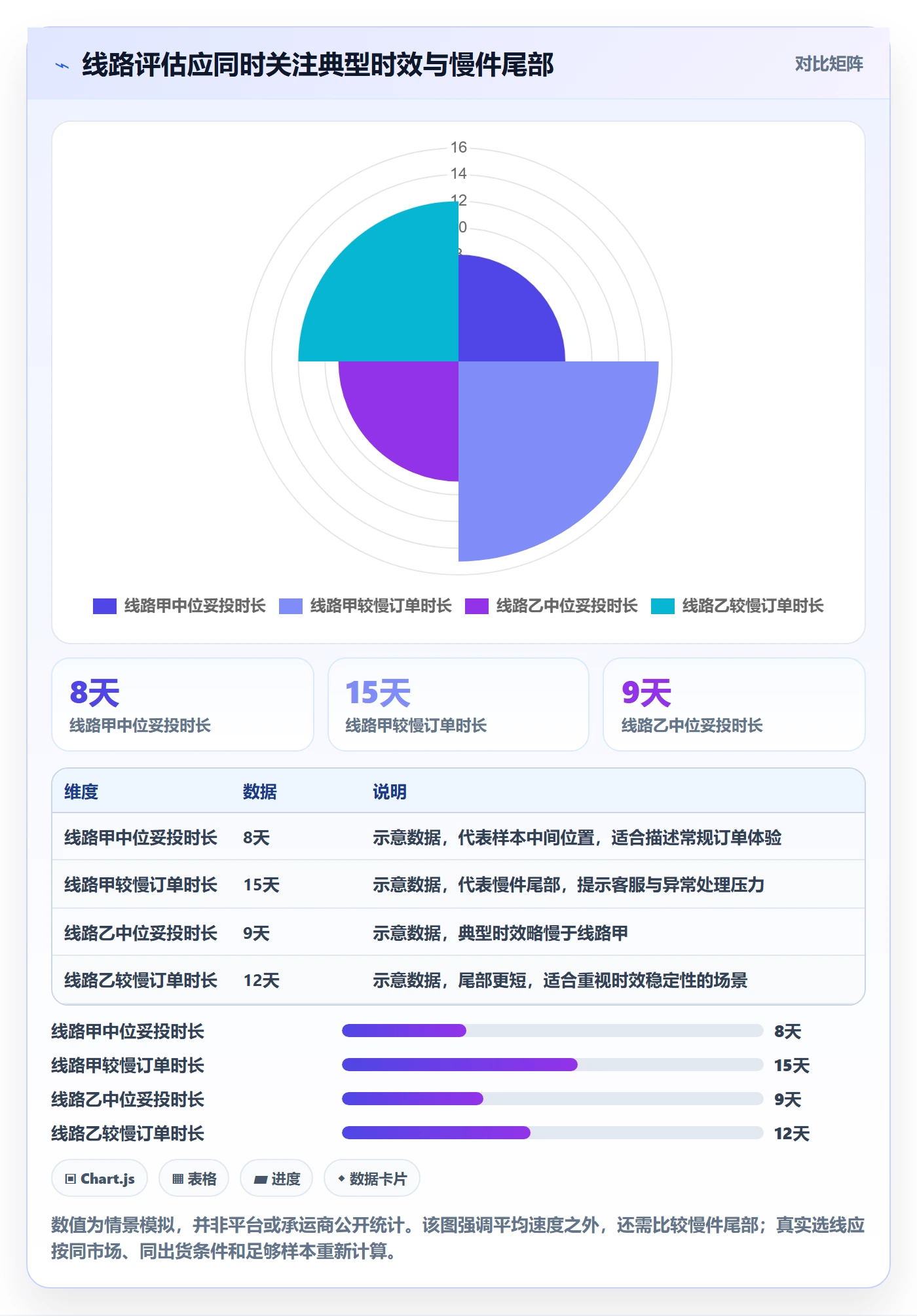Click description mentioning 常规订单体验
Viewport: 917px width, 1316px height.
pos(577,837)
